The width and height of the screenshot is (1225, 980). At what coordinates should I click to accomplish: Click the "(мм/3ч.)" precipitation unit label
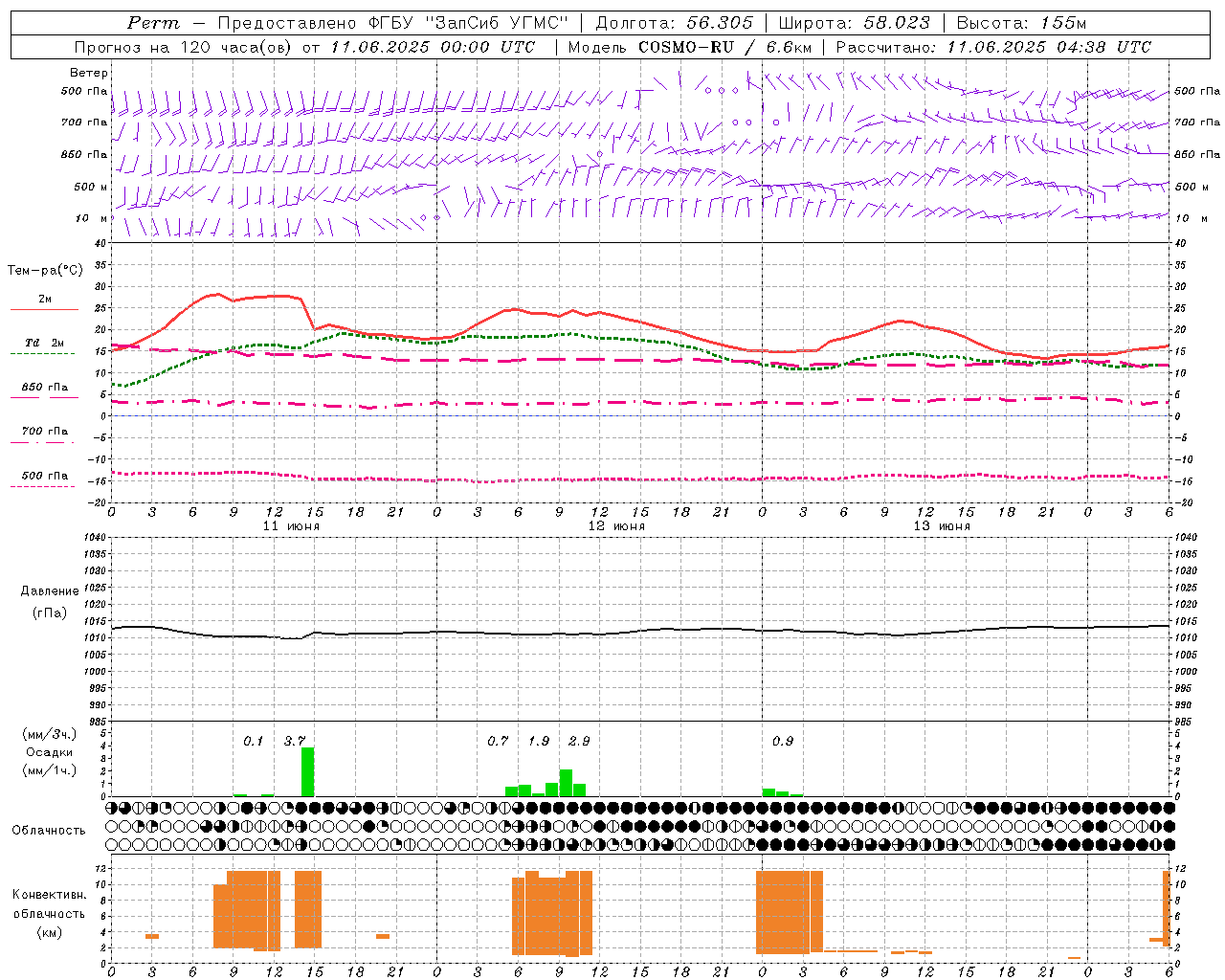click(x=49, y=734)
